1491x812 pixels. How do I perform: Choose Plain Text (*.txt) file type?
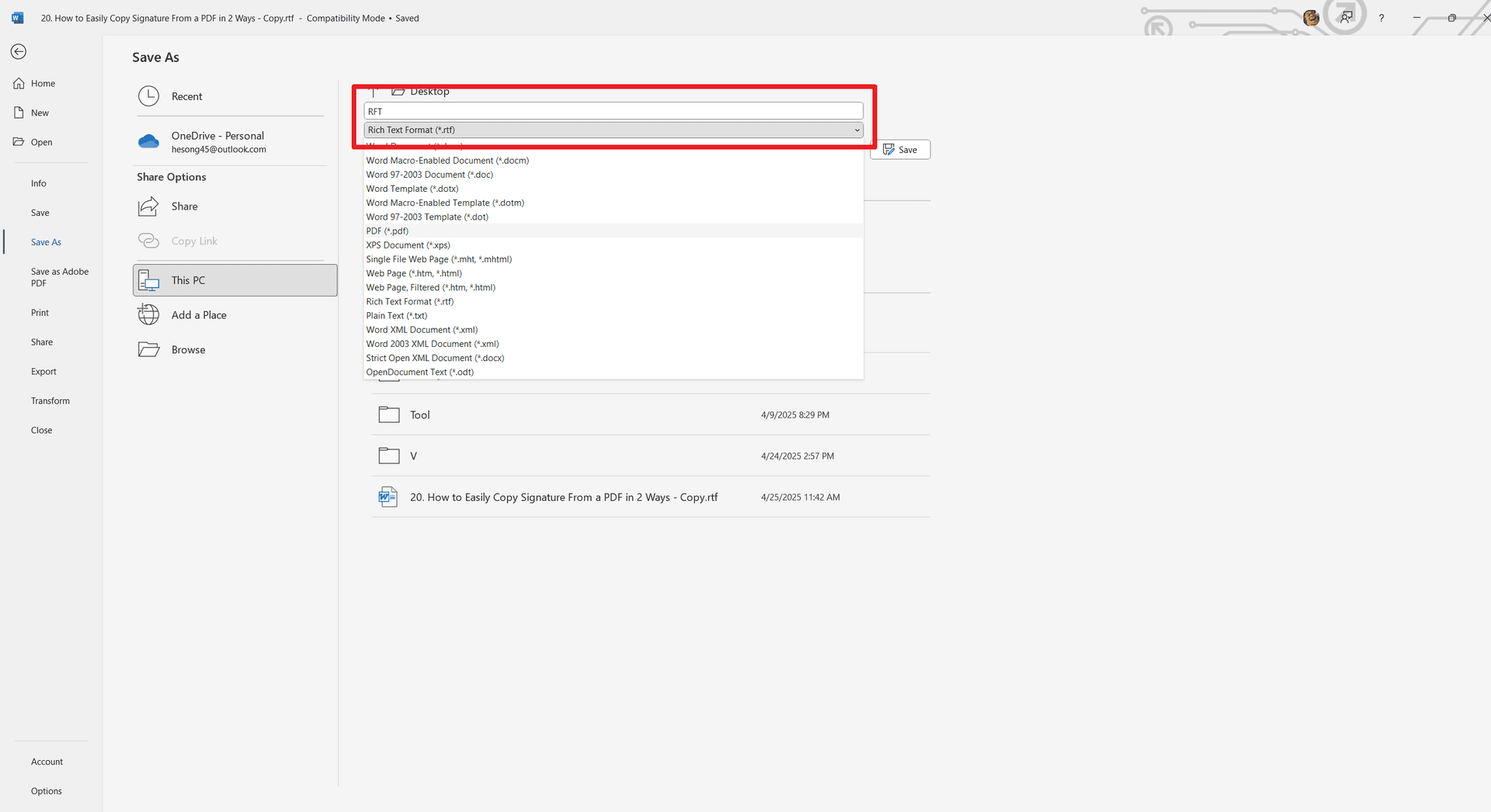click(397, 316)
